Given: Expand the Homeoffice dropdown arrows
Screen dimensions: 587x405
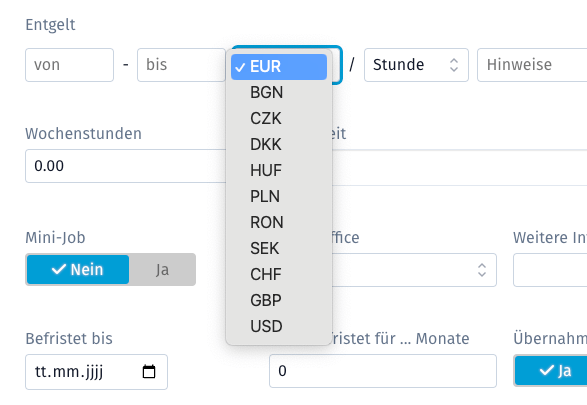Looking at the screenshot, I should [x=482, y=270].
